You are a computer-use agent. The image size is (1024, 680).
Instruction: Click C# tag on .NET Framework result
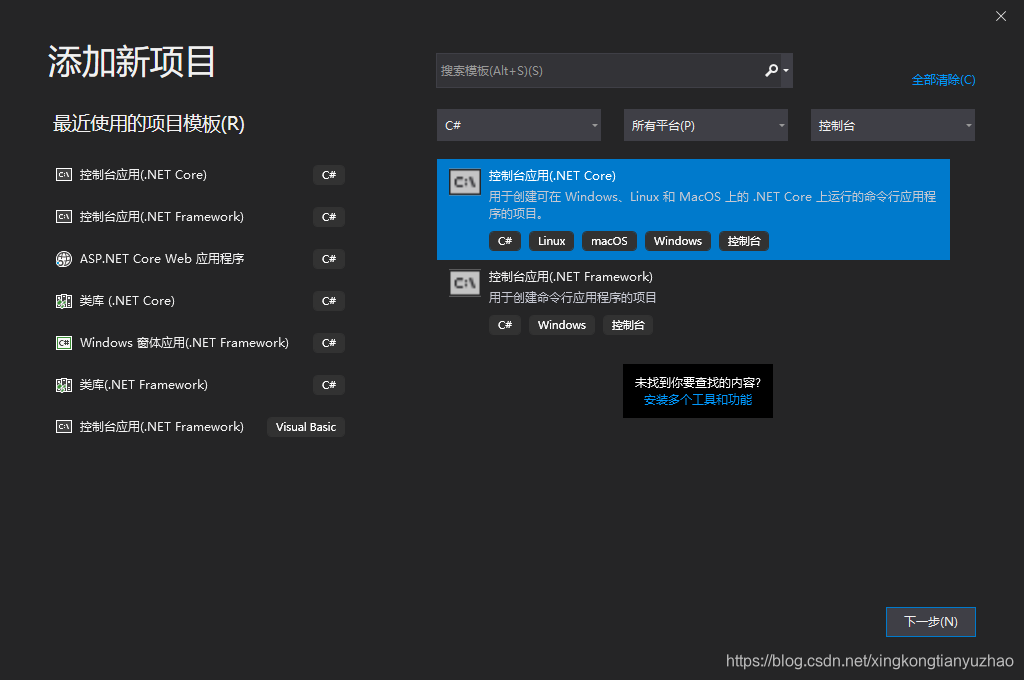[505, 325]
